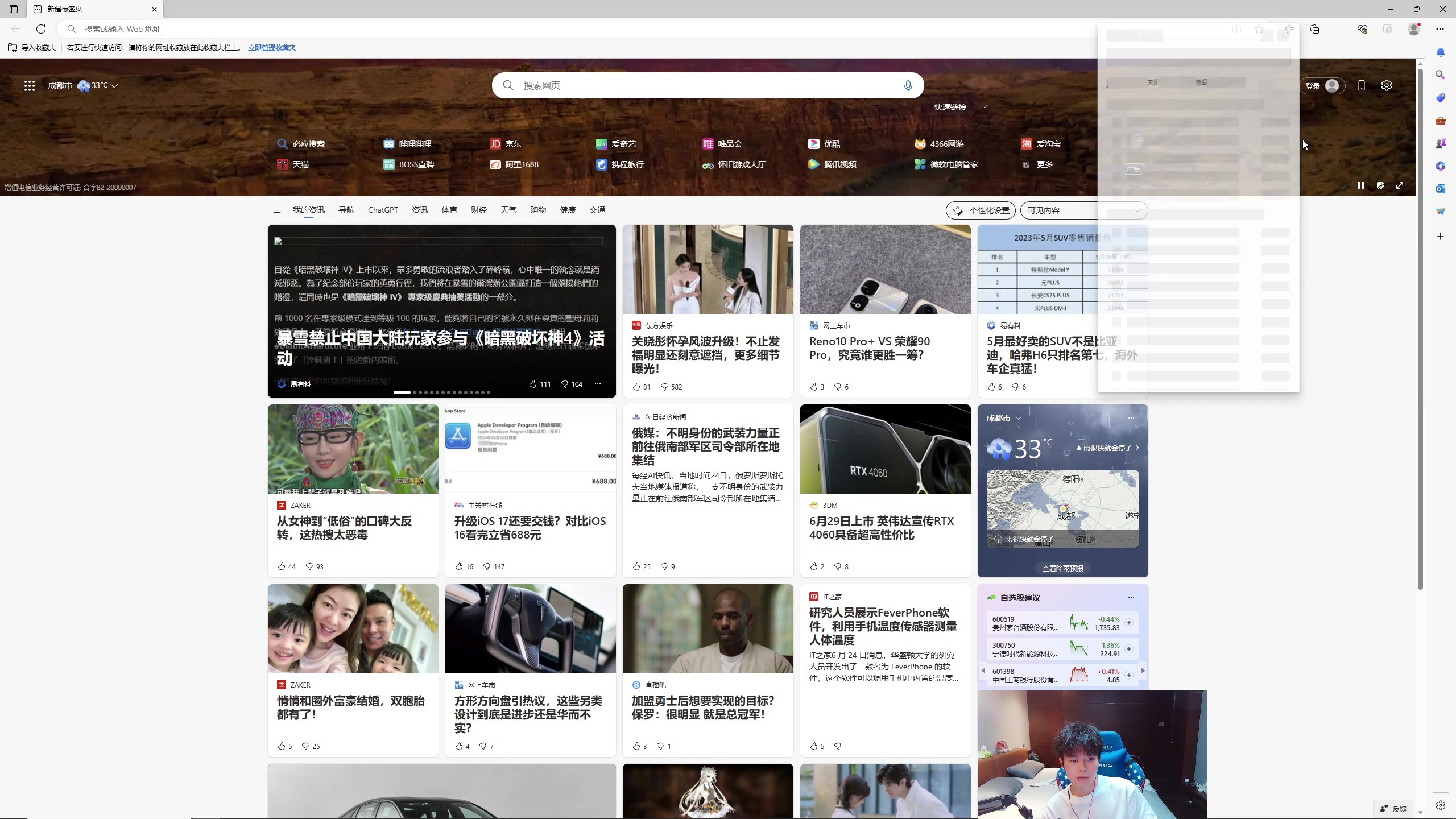The height and width of the screenshot is (819, 1456).
Task: Click the 个性化设置 button
Action: point(981,210)
